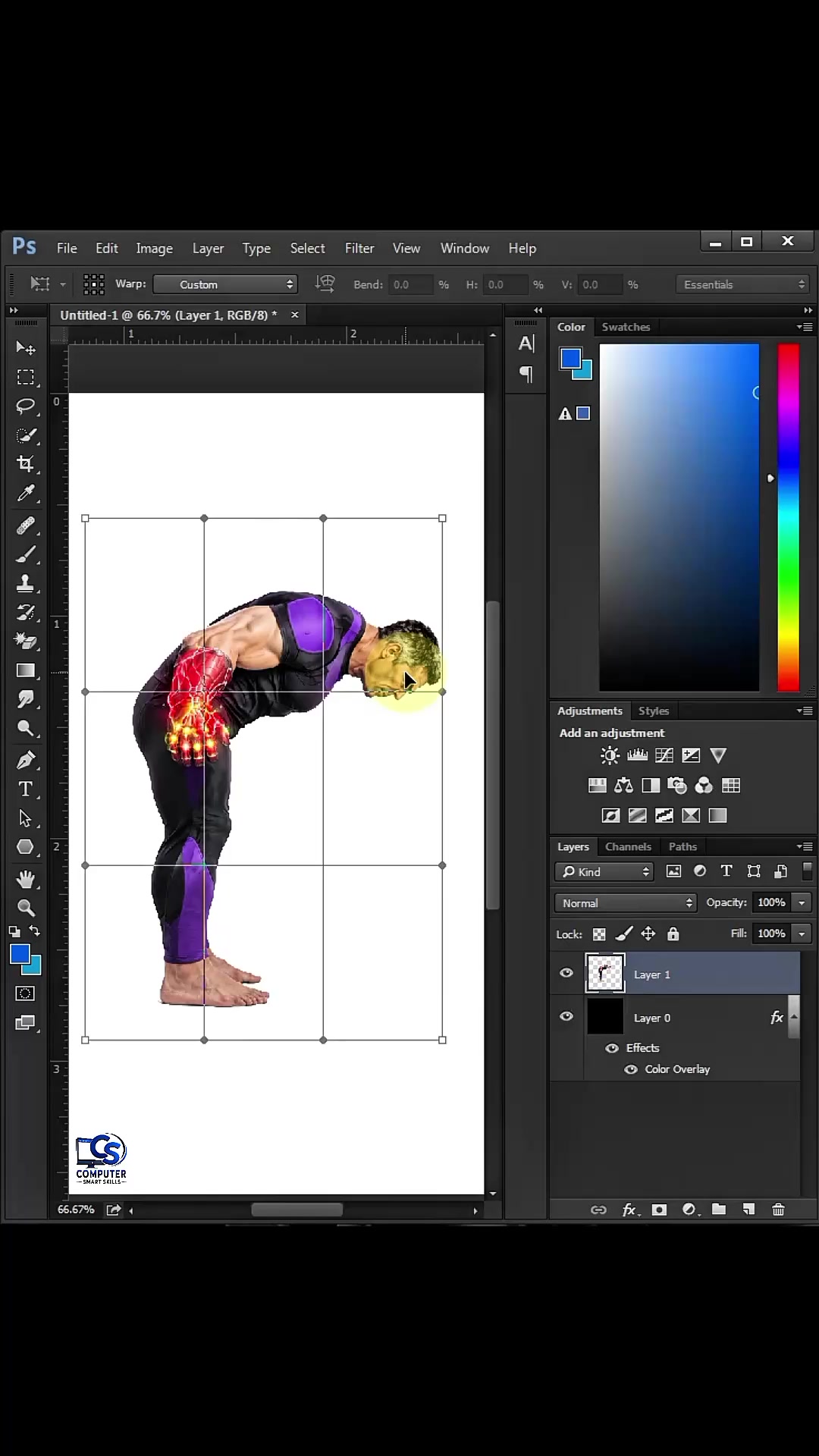The width and height of the screenshot is (819, 1456).
Task: Select the Move tool
Action: click(26, 348)
